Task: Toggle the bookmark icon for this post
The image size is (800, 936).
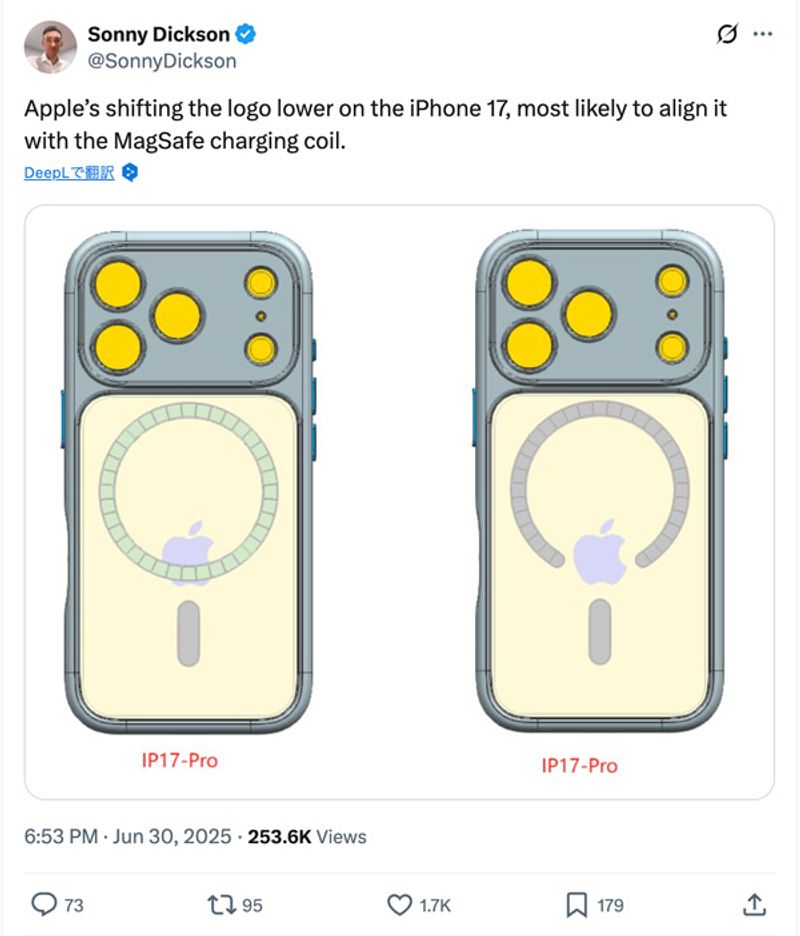Action: 577,905
